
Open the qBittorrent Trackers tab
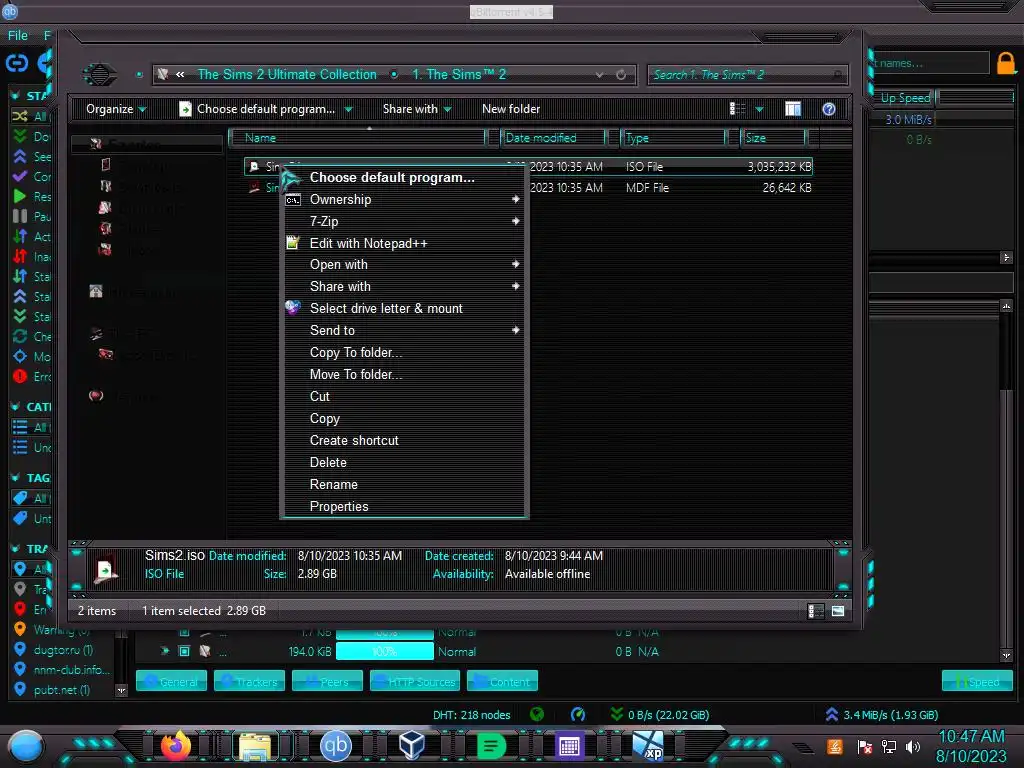point(249,681)
